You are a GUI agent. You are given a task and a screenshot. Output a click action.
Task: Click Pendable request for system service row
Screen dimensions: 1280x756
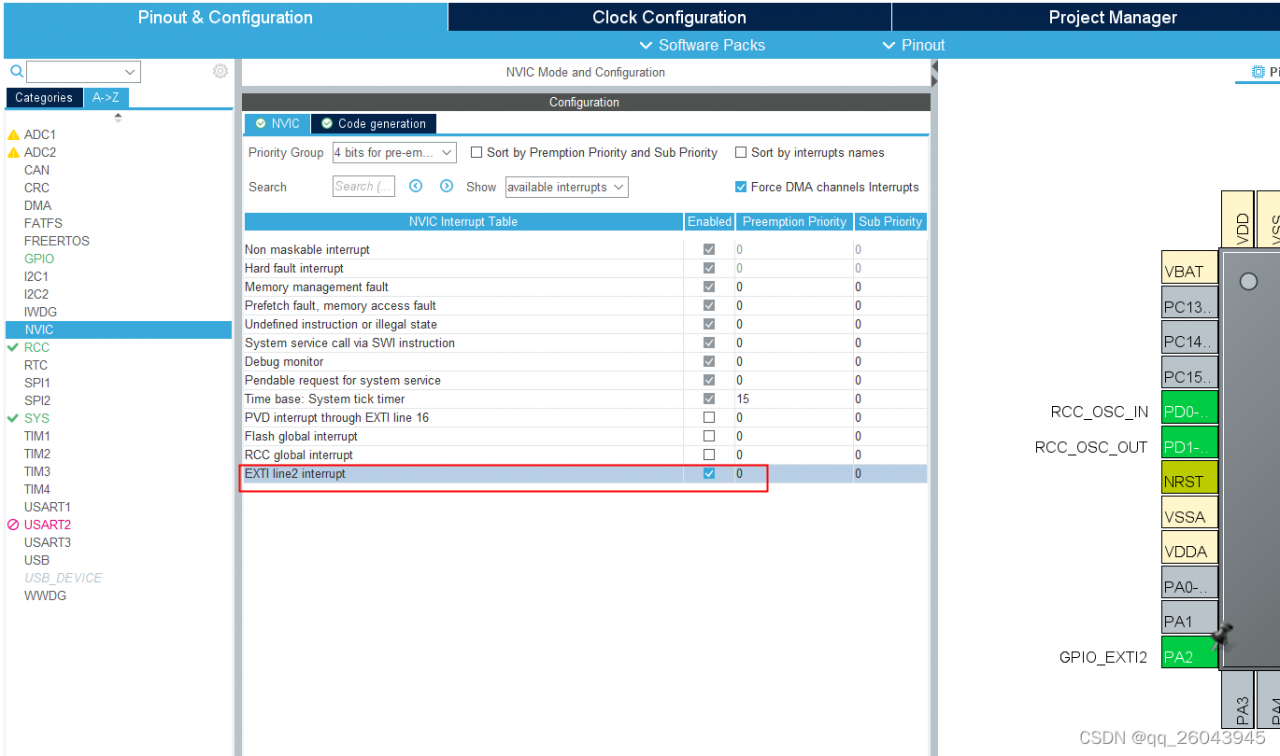(585, 380)
